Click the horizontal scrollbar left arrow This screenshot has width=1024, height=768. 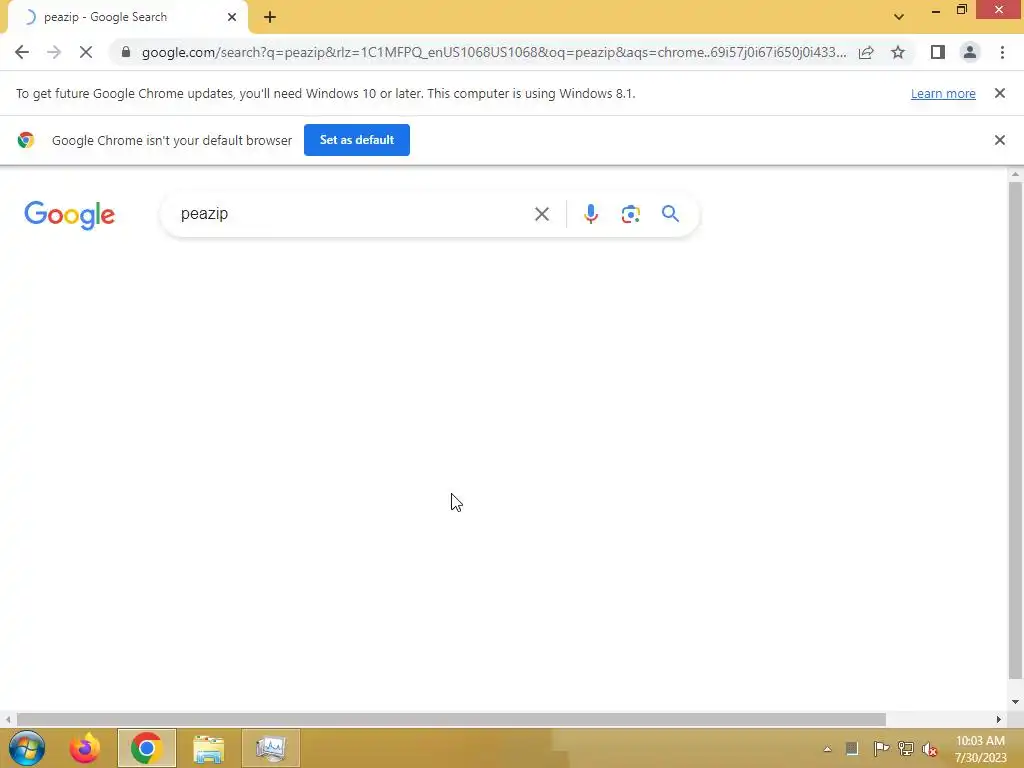[8, 719]
